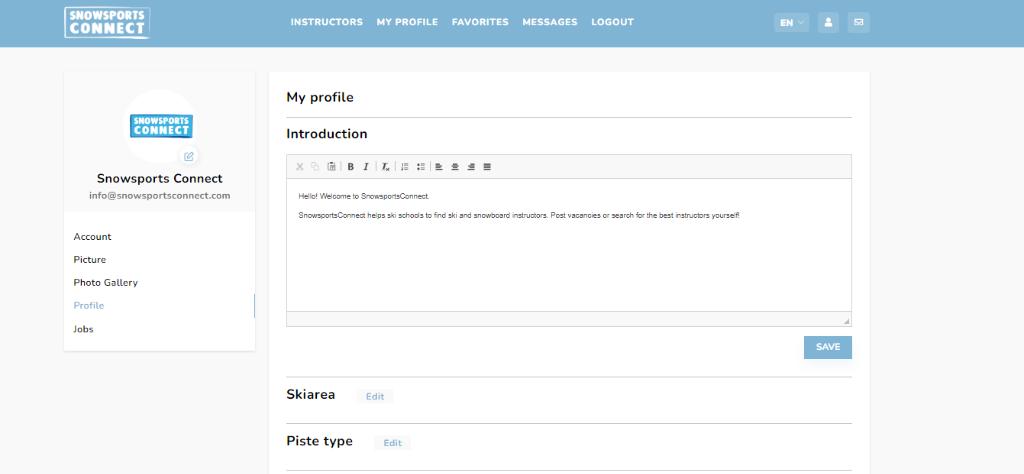Click inside the introduction text editor
This screenshot has height=474, width=1024.
568,260
